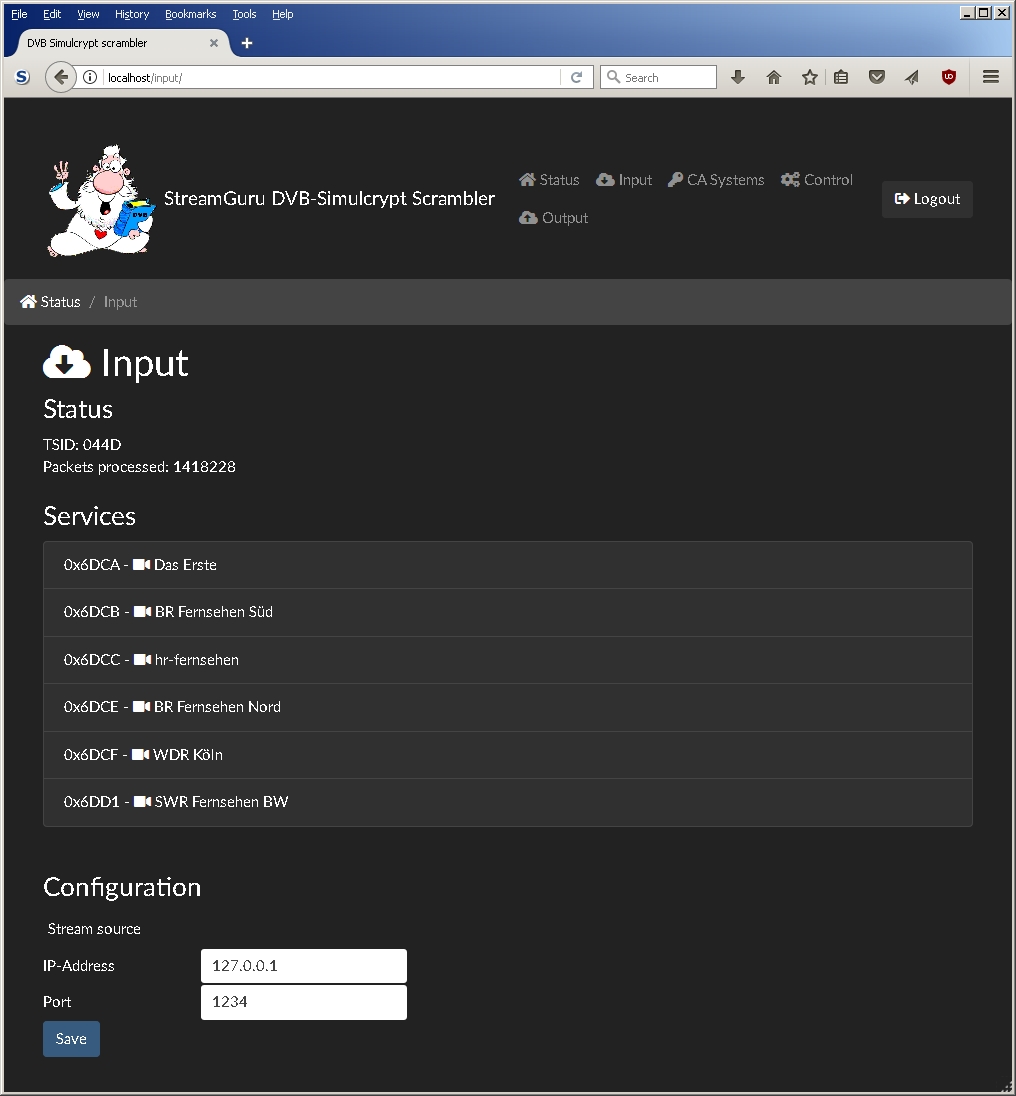Open the Bookmarks menu

pyautogui.click(x=191, y=14)
